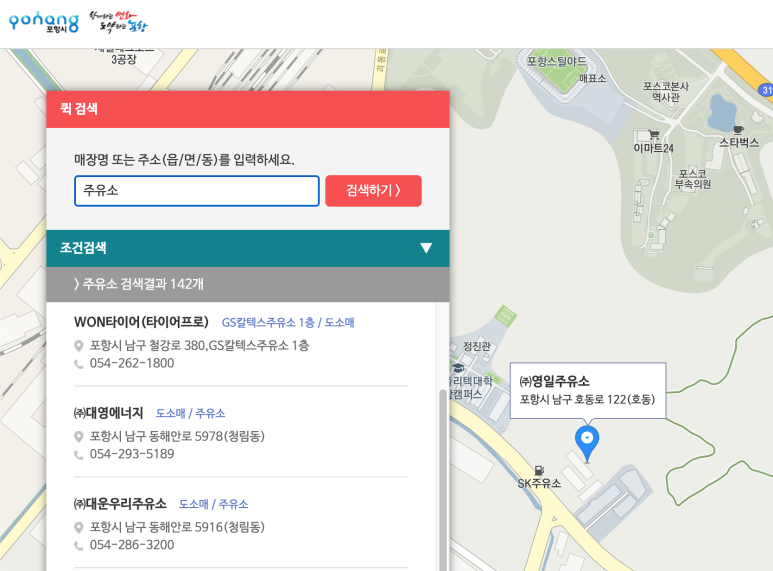Click location pin icon for WON타이어 address
Screen dimensions: 773x571
(78, 346)
